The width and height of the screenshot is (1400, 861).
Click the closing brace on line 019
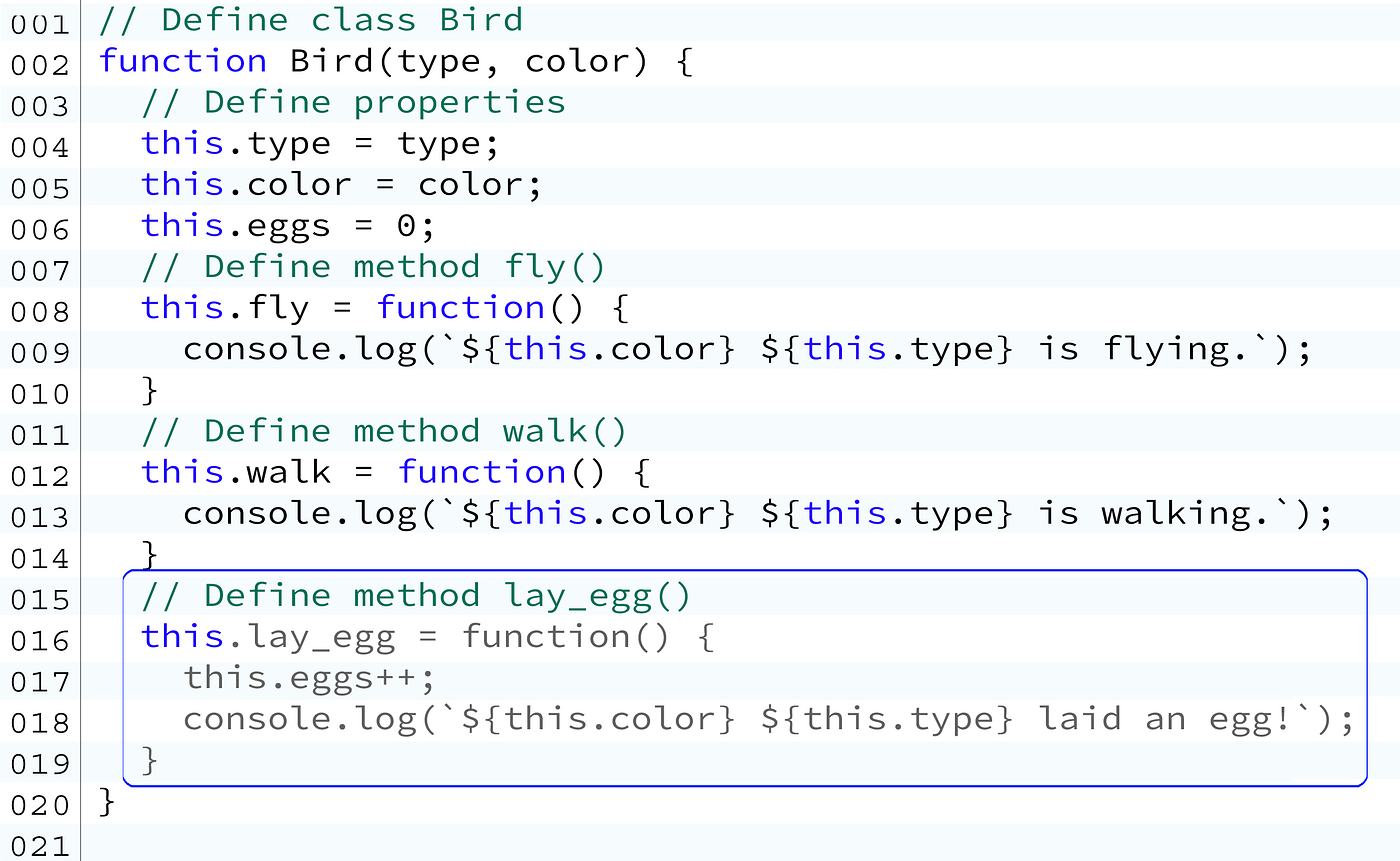(x=151, y=760)
